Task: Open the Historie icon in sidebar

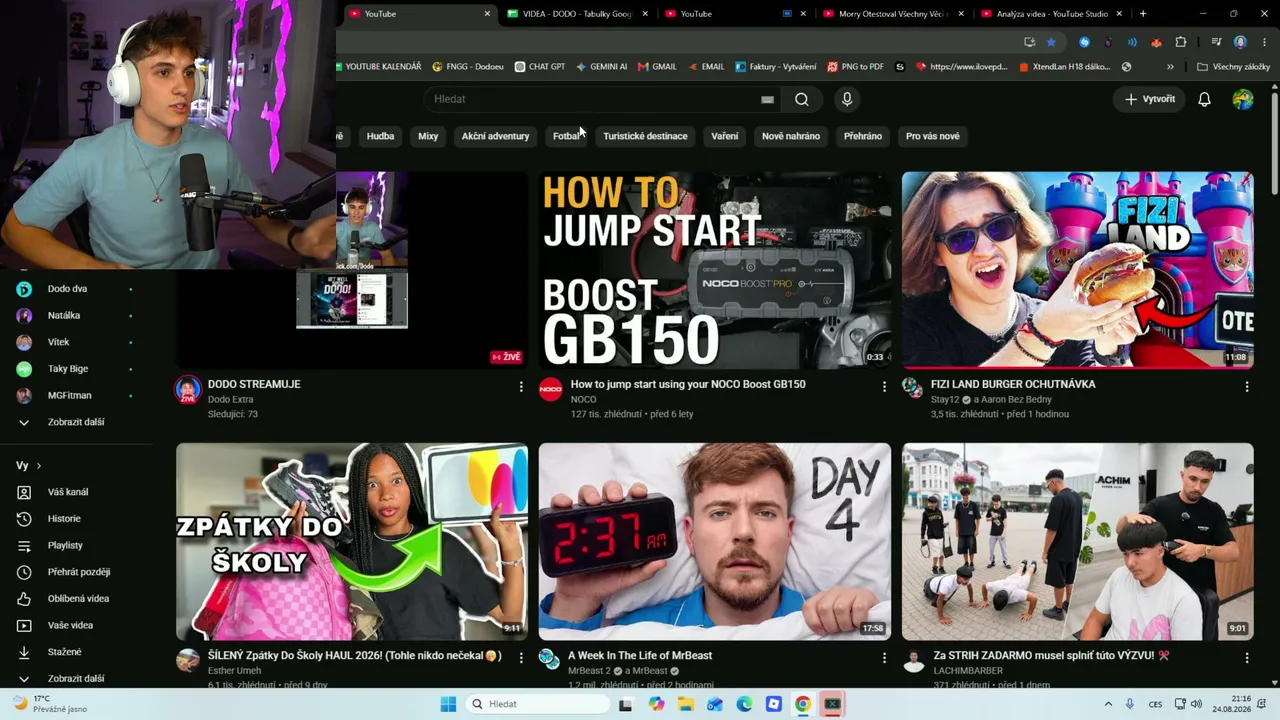Action: coord(24,519)
